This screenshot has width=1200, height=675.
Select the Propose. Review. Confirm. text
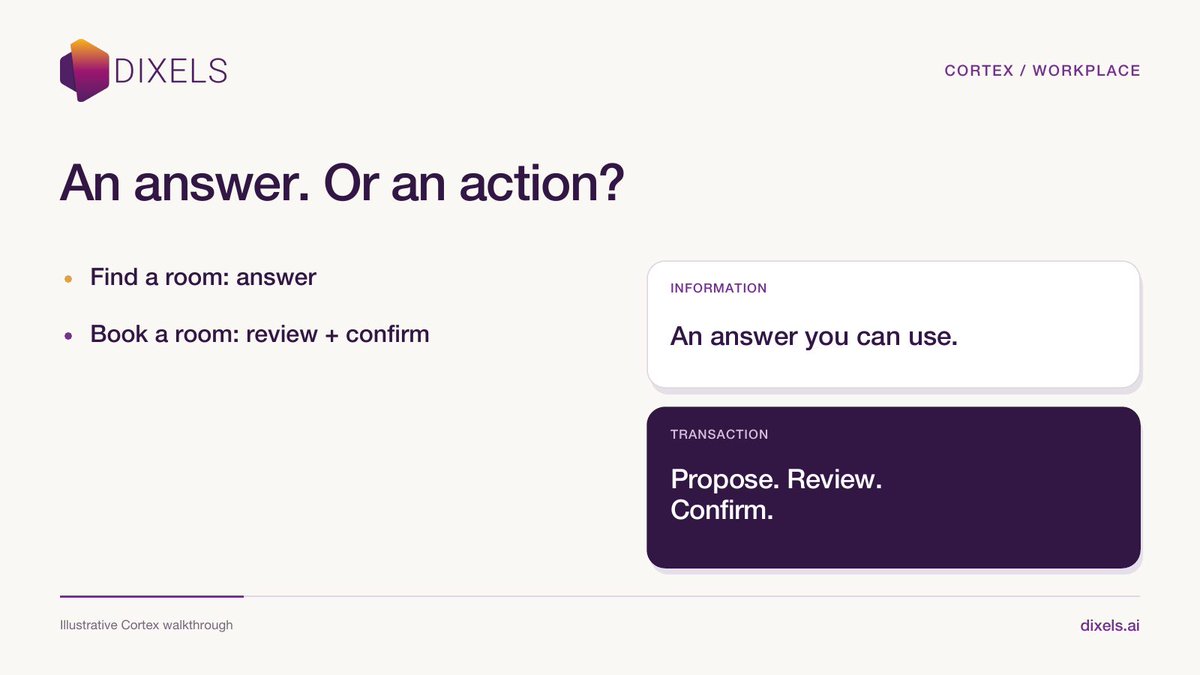click(777, 494)
